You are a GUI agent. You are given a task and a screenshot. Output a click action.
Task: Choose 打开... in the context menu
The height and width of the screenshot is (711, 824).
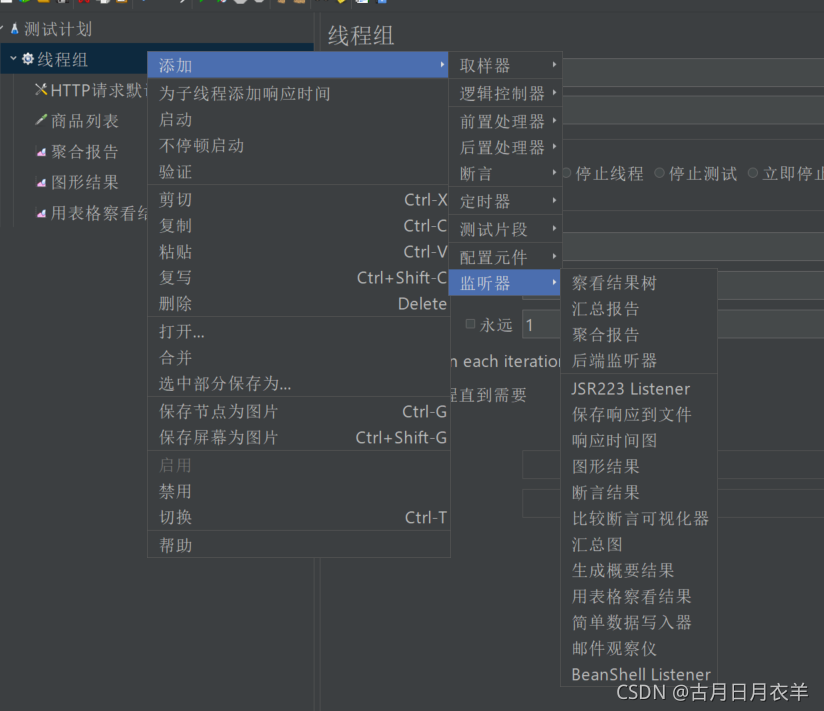(x=298, y=332)
